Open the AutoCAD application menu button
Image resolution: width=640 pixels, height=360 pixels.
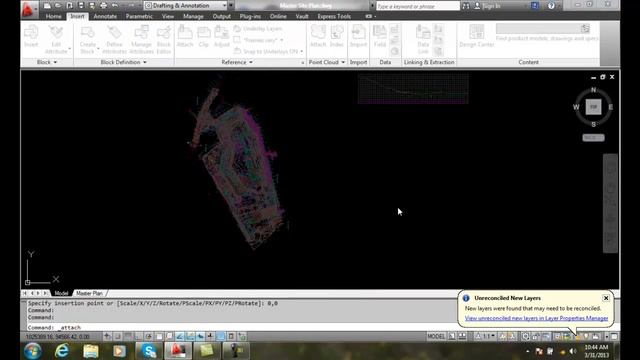coord(28,9)
